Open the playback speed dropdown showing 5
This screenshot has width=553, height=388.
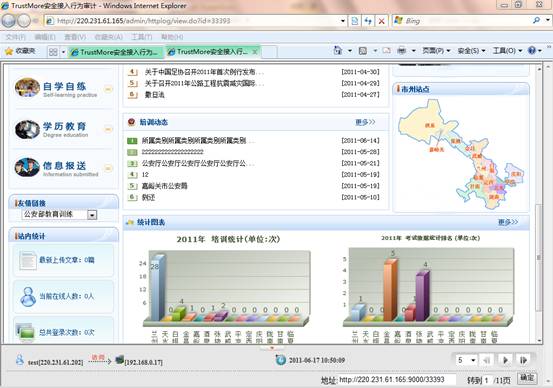pyautogui.click(x=467, y=360)
